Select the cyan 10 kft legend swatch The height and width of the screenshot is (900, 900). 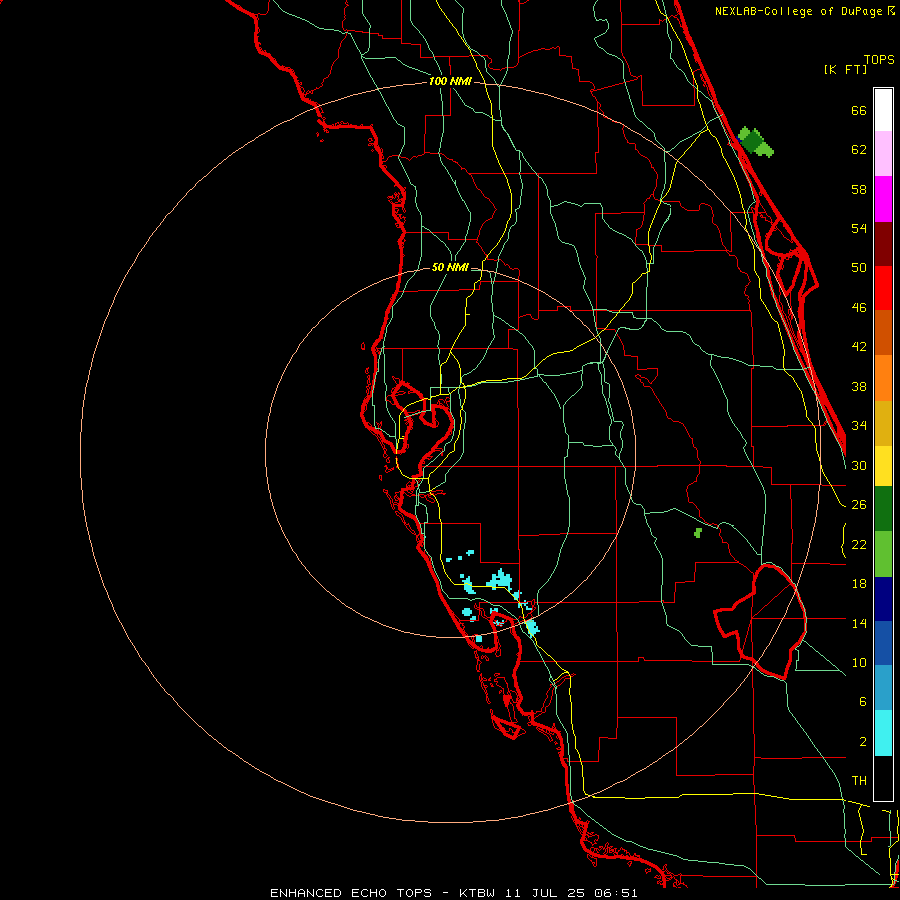tap(883, 733)
